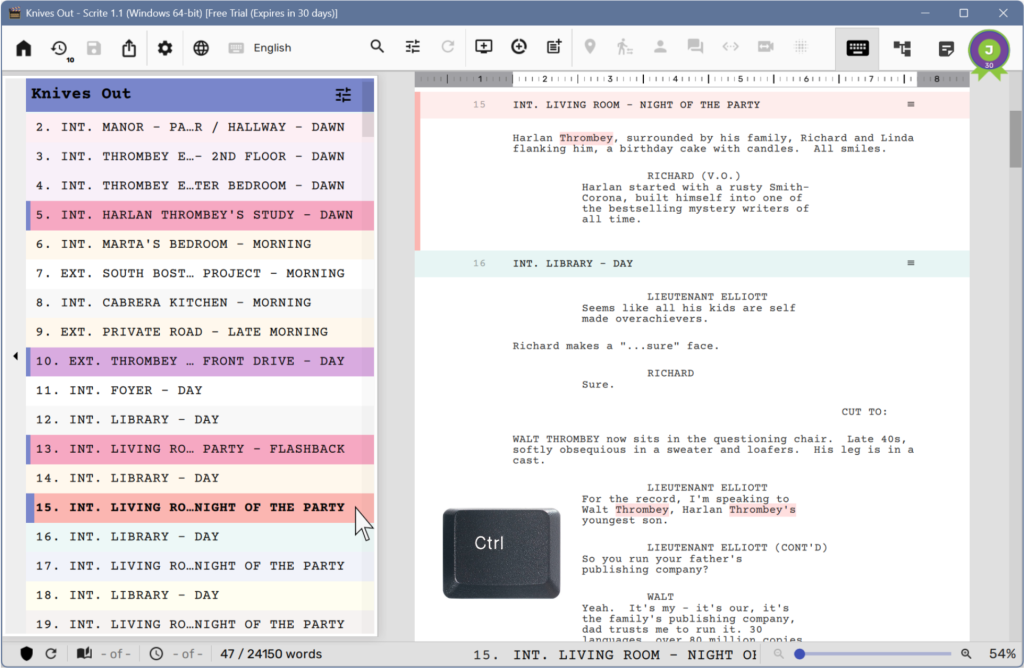Open the Home menu icon
The height and width of the screenshot is (668, 1024).
click(23, 47)
